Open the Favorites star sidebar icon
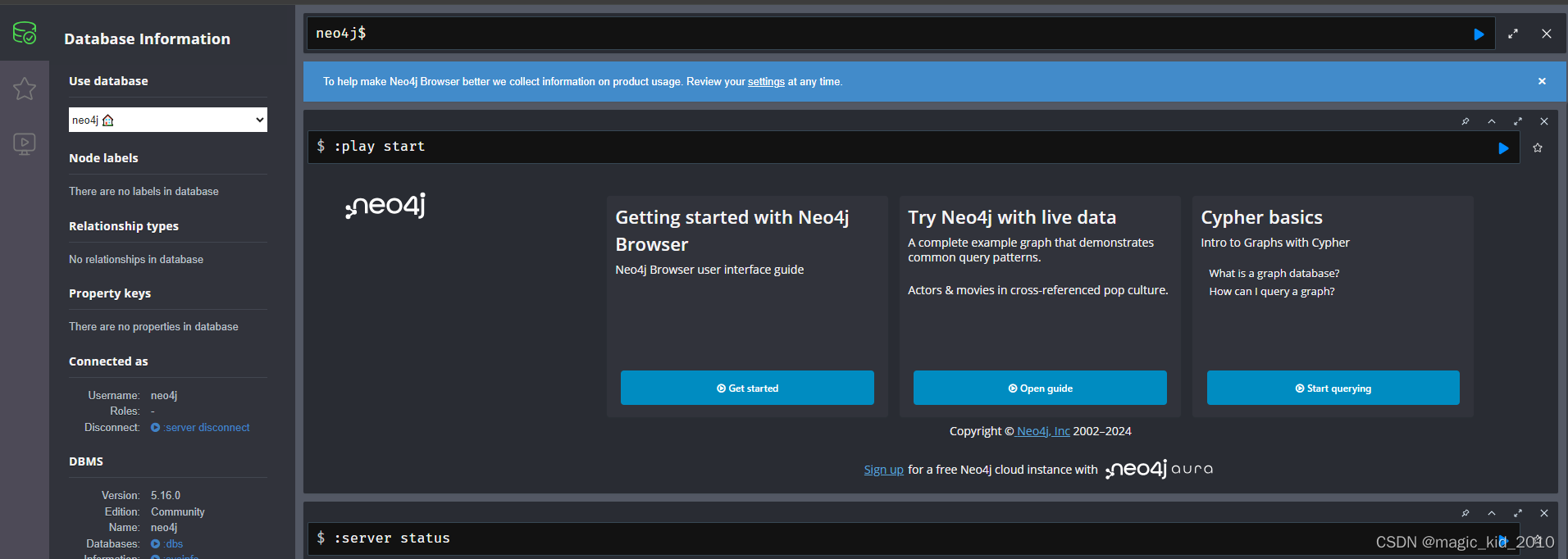Viewport: 1568px width, 559px height. (x=25, y=89)
